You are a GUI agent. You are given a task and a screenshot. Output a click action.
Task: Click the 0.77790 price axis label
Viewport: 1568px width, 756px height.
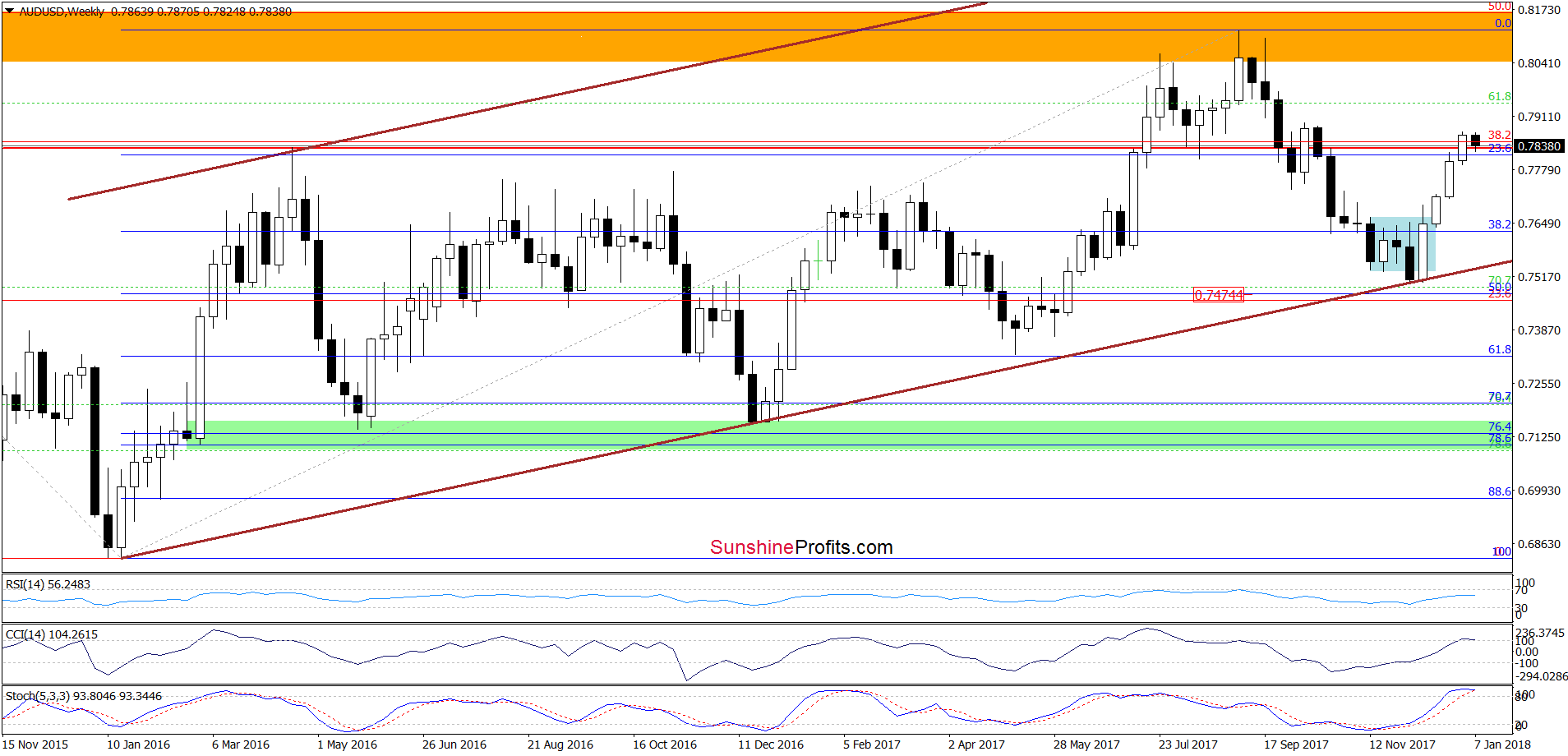pos(1538,170)
